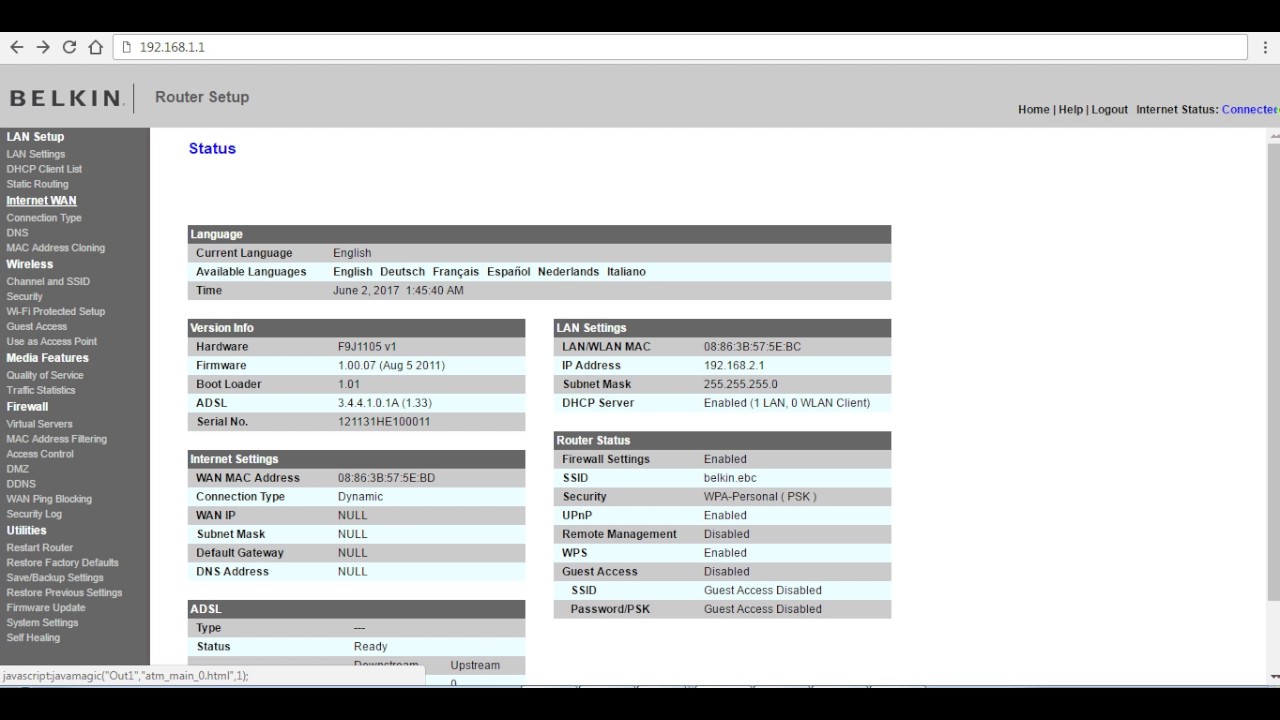Open DHCP Client List
Screen dimensions: 1280x720
click(44, 169)
